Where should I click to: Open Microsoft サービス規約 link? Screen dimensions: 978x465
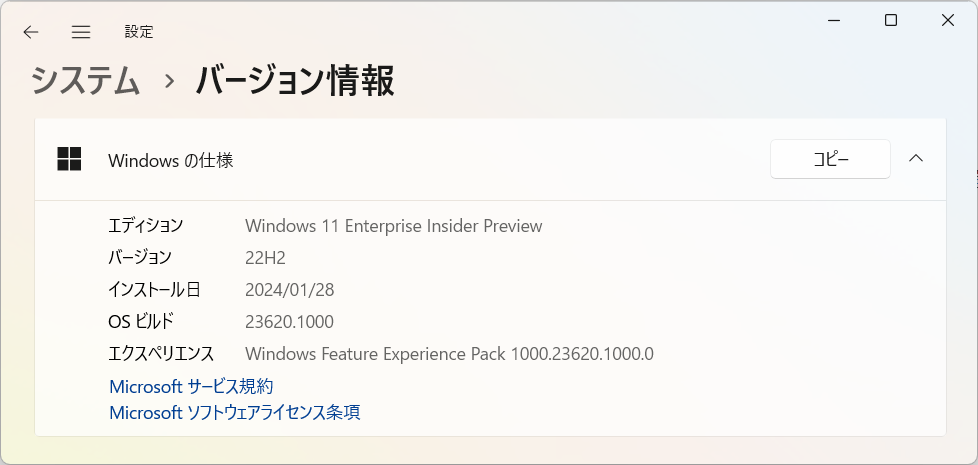pyautogui.click(x=191, y=386)
